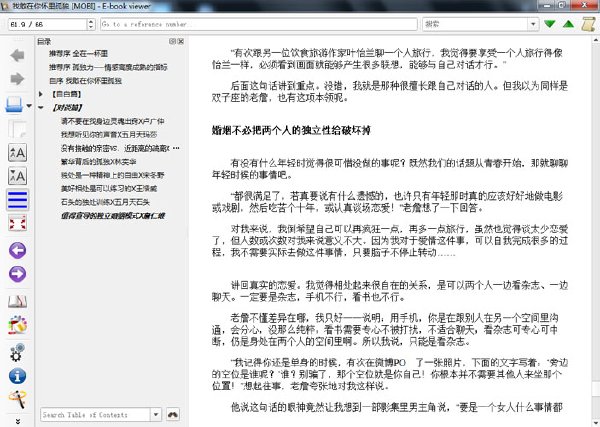Click the Open ebook icon

(x=14, y=105)
